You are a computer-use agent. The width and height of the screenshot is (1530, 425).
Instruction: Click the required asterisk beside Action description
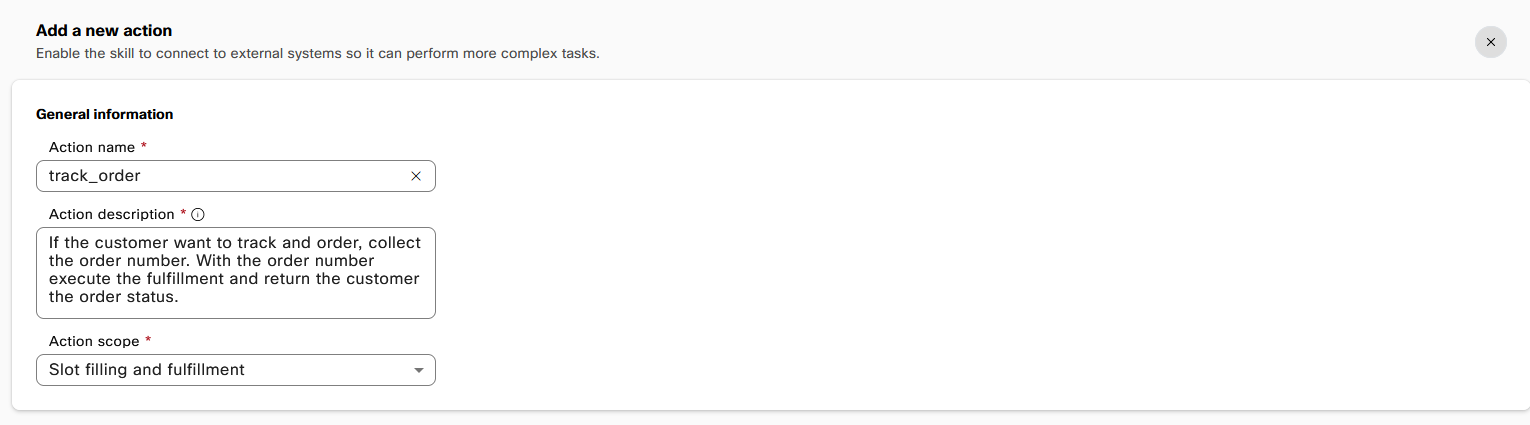[x=183, y=214]
